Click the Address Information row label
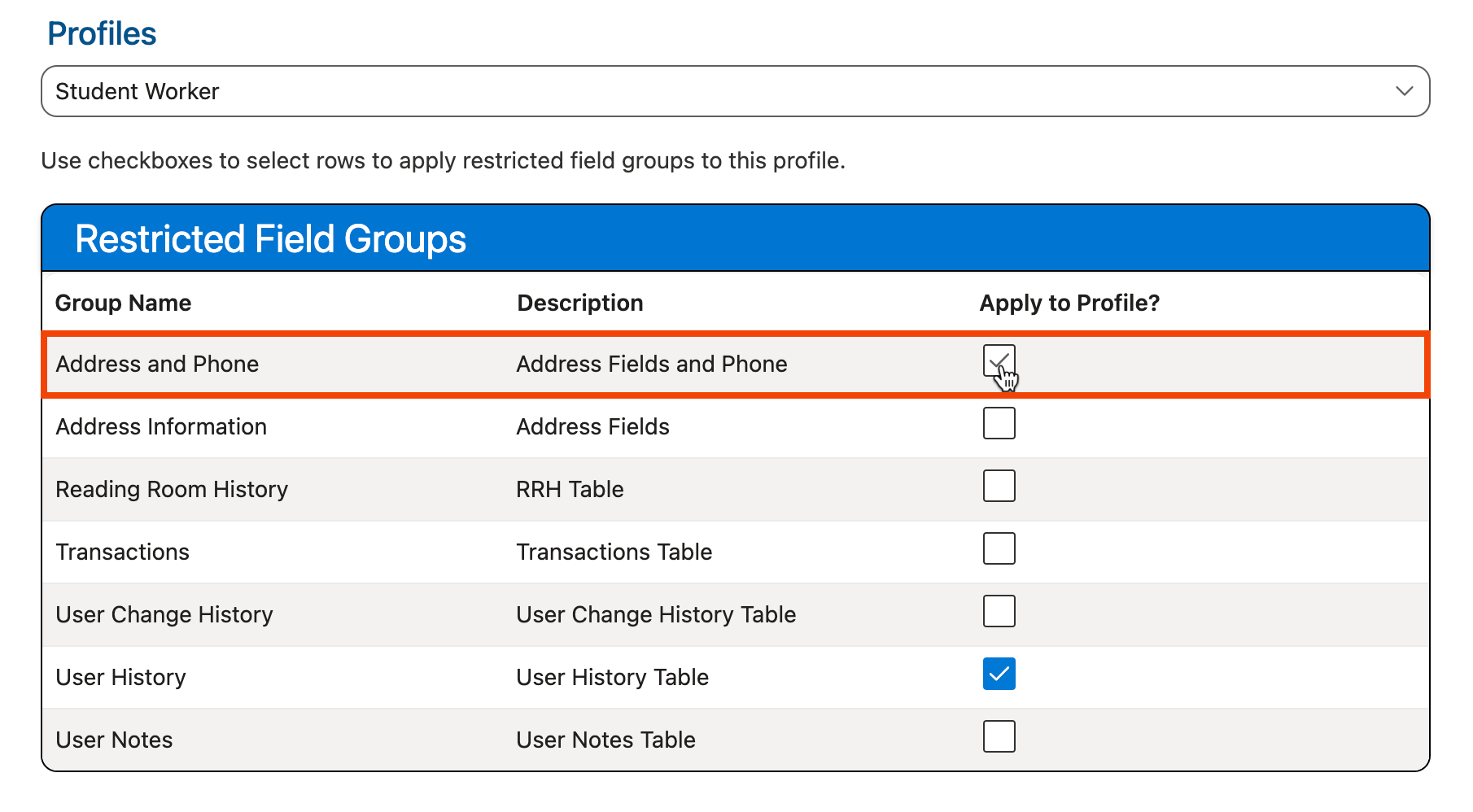Image resolution: width=1473 pixels, height=812 pixels. 161,426
